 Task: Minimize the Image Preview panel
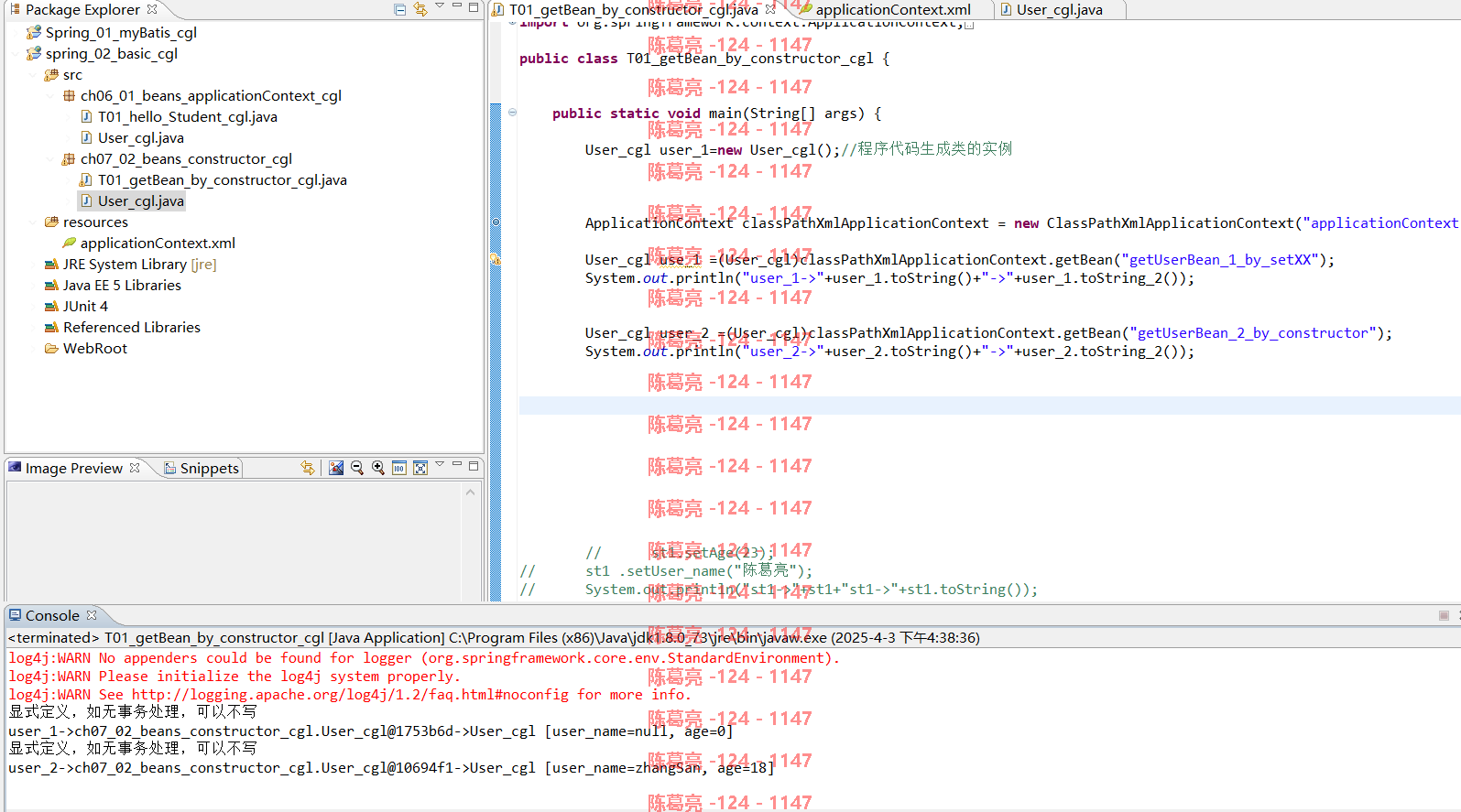point(457,465)
